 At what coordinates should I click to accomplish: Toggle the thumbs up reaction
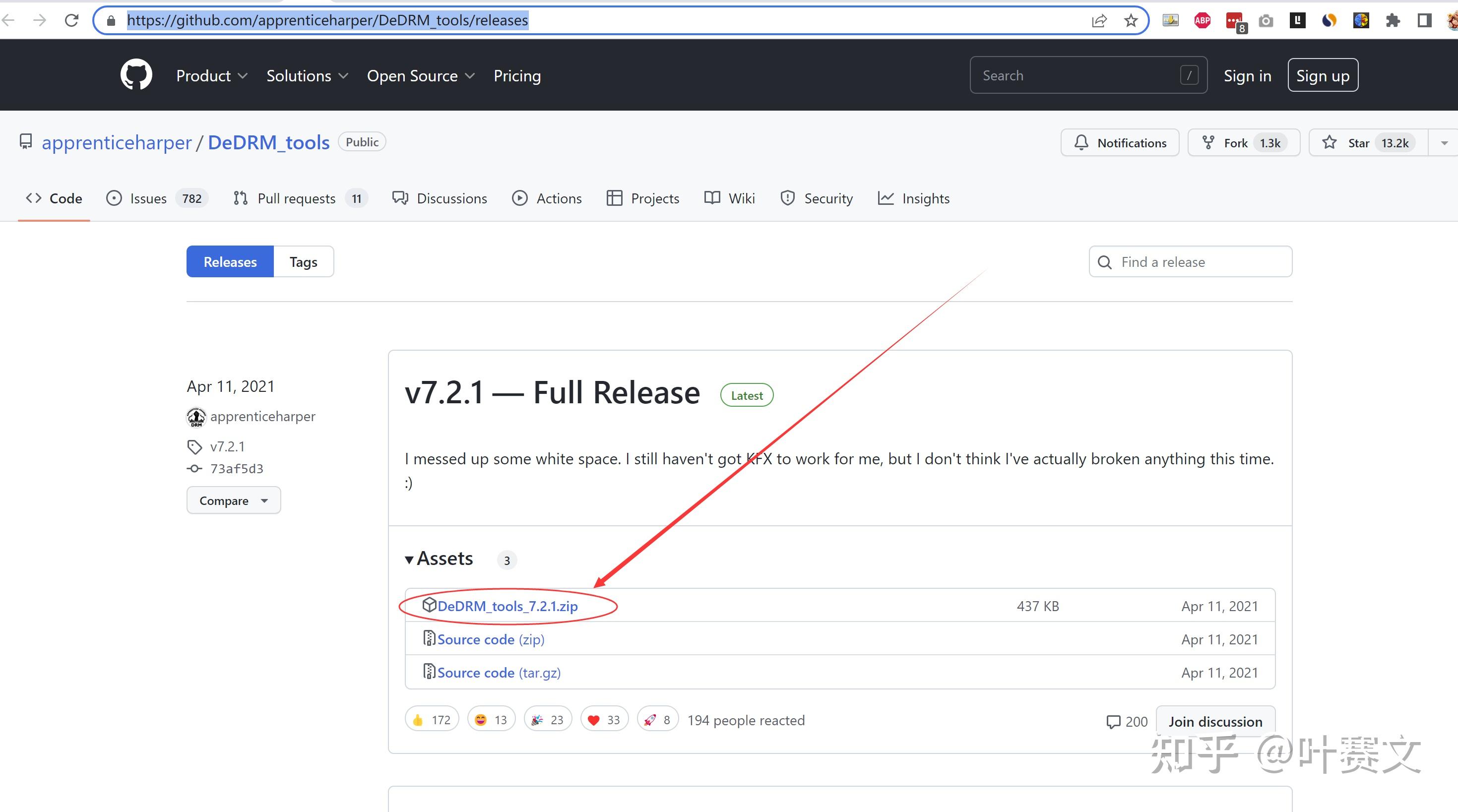pyautogui.click(x=431, y=720)
